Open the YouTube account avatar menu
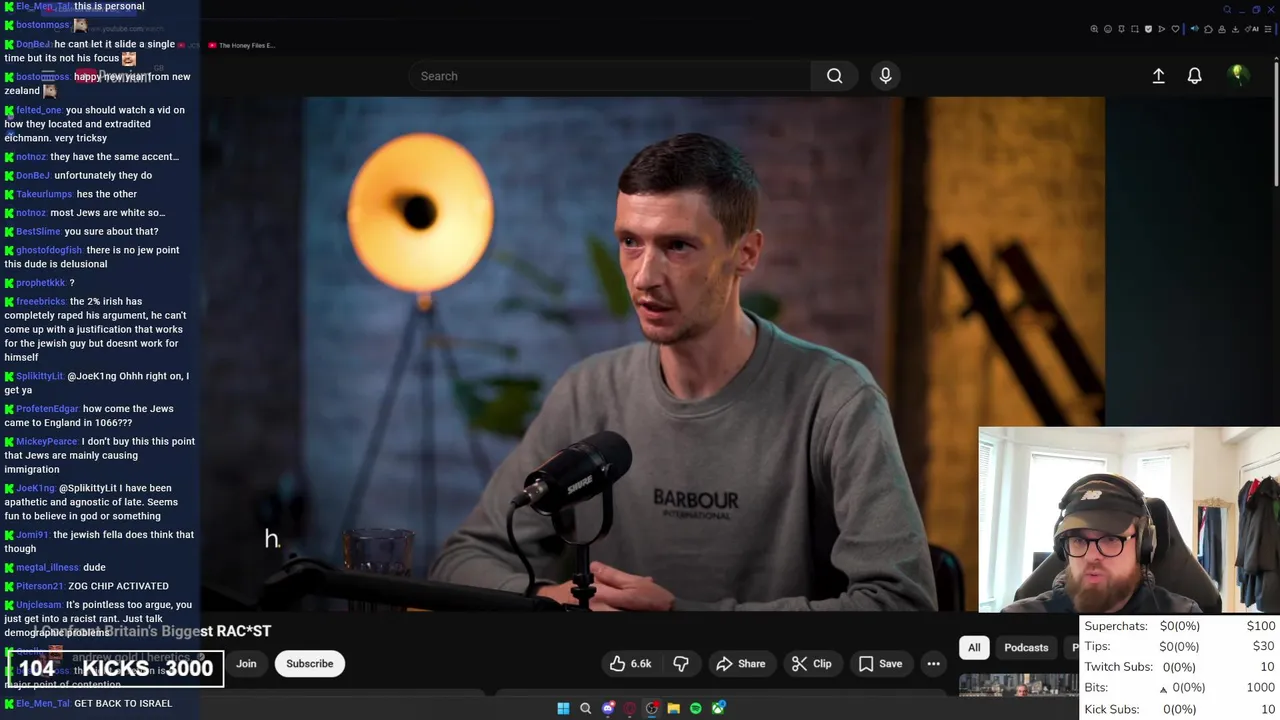Image resolution: width=1280 pixels, height=720 pixels. (x=1238, y=75)
